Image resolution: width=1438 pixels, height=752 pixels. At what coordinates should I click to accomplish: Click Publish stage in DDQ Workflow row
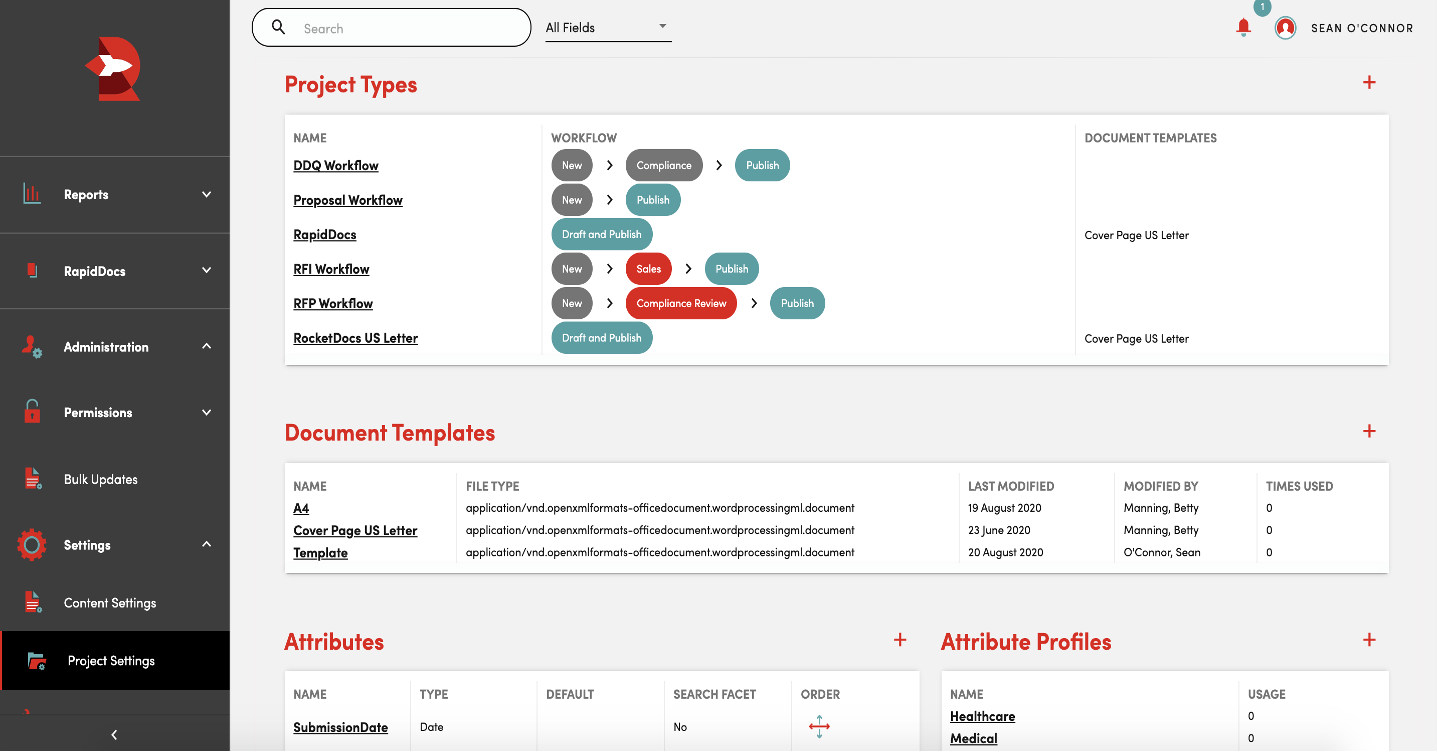tap(762, 166)
